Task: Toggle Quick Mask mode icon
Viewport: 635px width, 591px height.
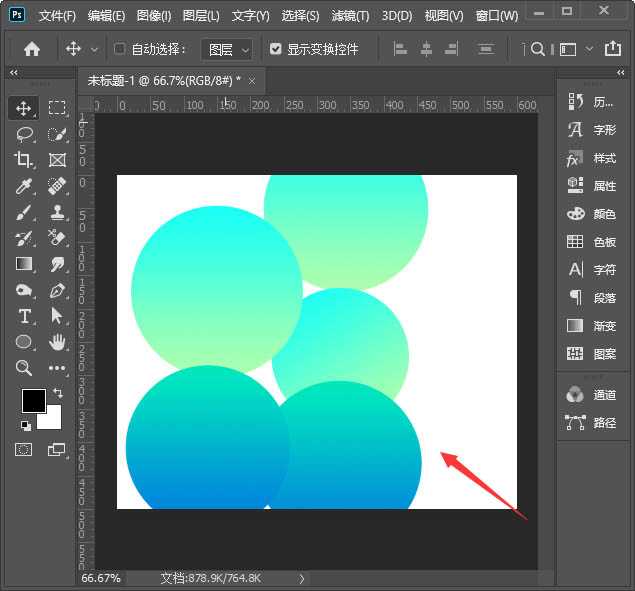Action: pyautogui.click(x=23, y=450)
